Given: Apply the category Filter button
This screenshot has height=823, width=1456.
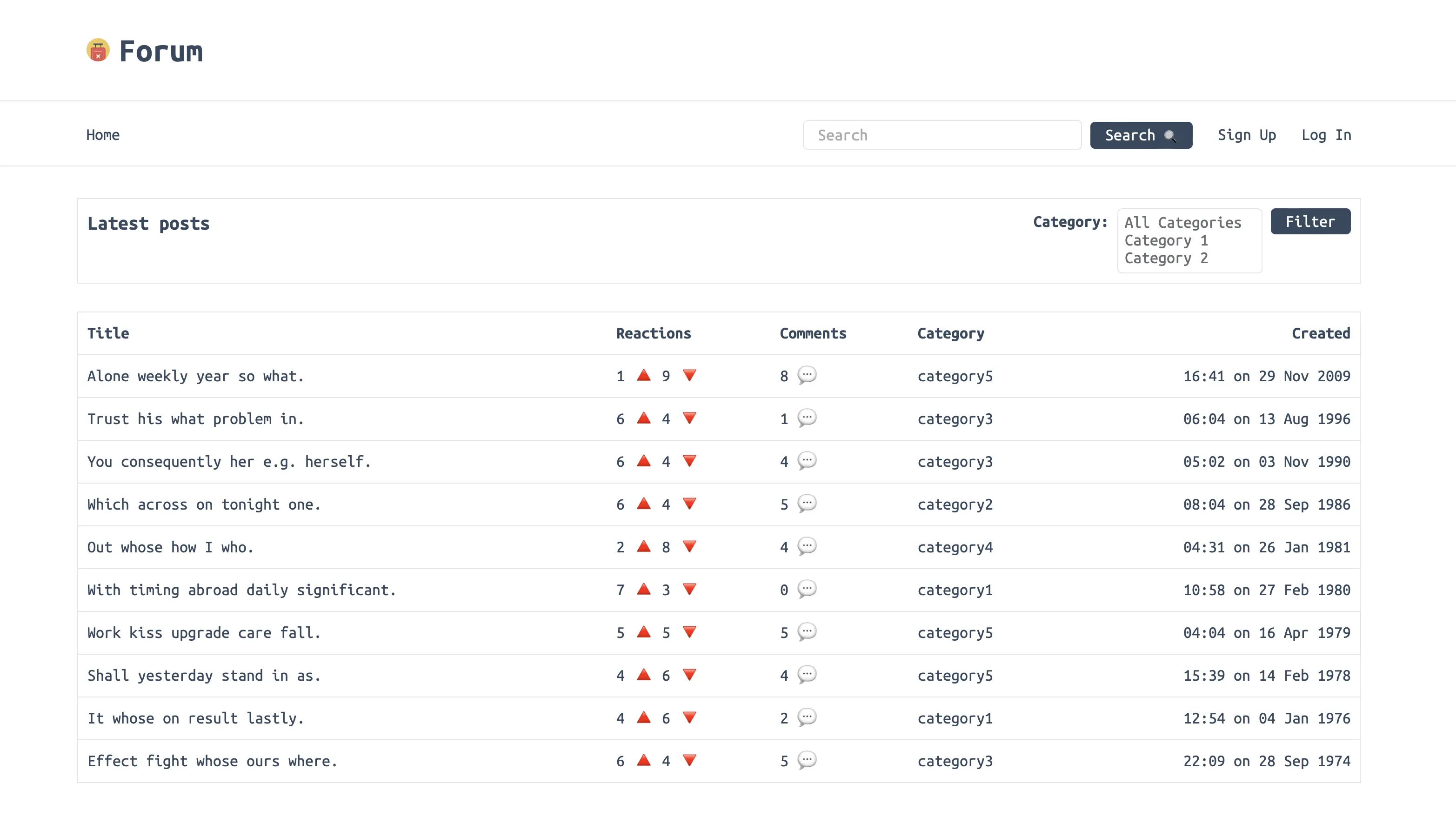Looking at the screenshot, I should click(x=1310, y=222).
